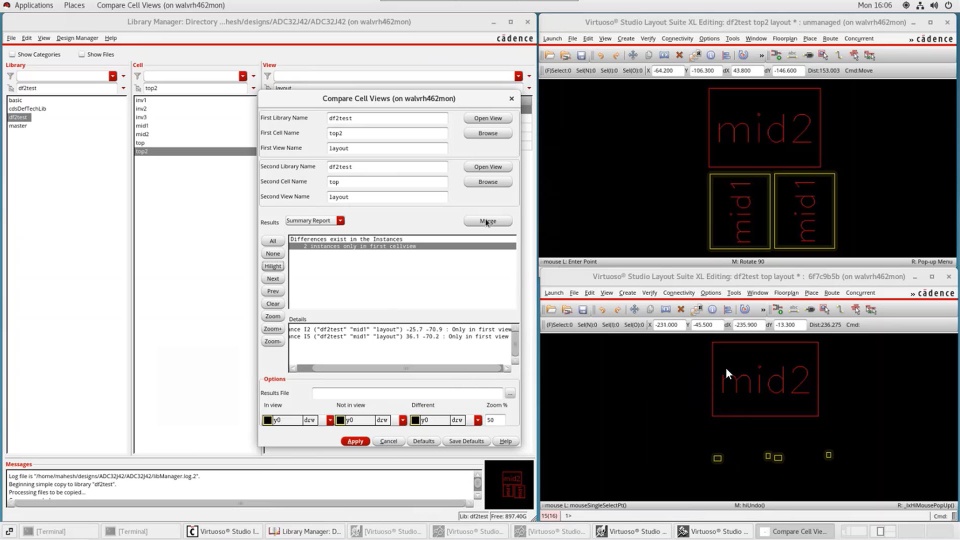Click Redo arrow in top2 layout window toolbar

[x=616, y=55]
